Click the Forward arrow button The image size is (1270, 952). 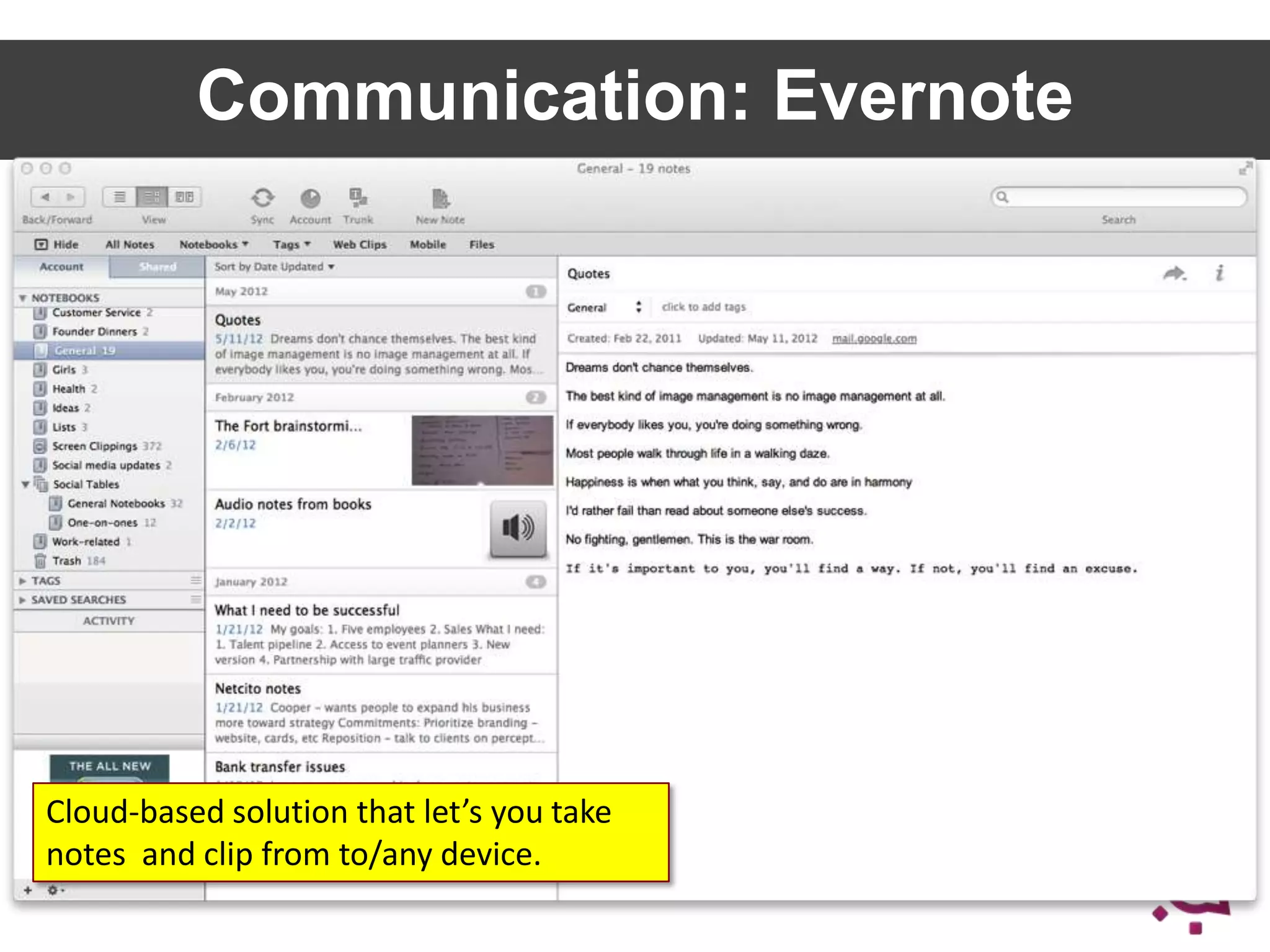coord(71,197)
